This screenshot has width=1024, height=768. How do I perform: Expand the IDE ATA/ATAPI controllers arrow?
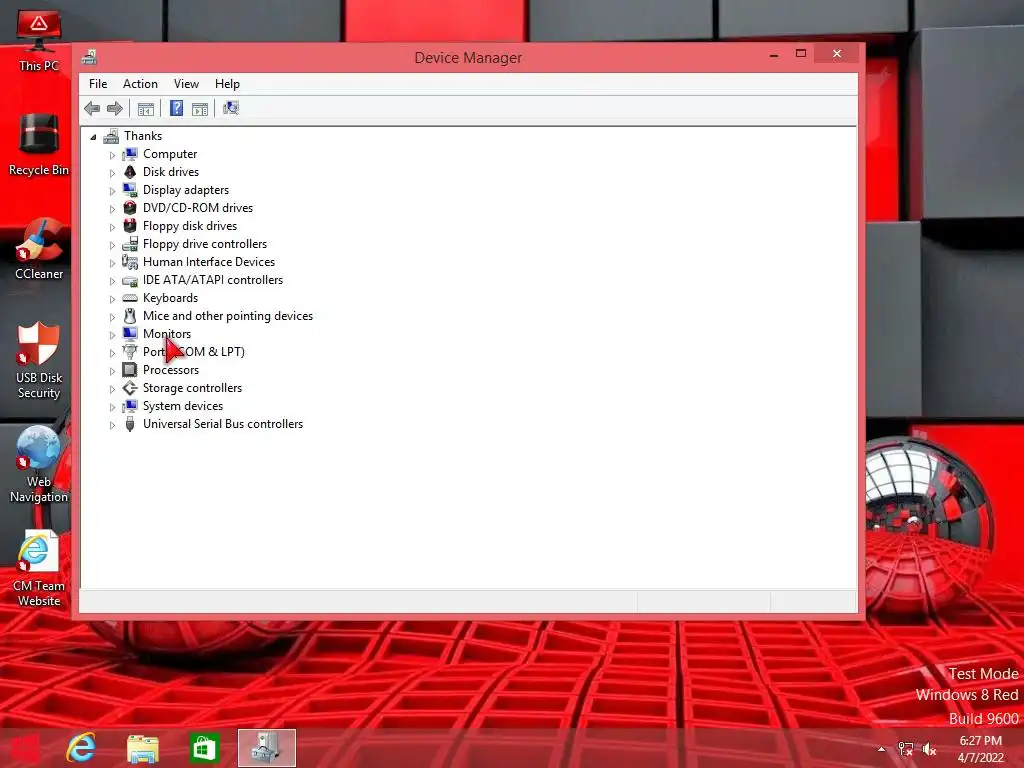112,281
